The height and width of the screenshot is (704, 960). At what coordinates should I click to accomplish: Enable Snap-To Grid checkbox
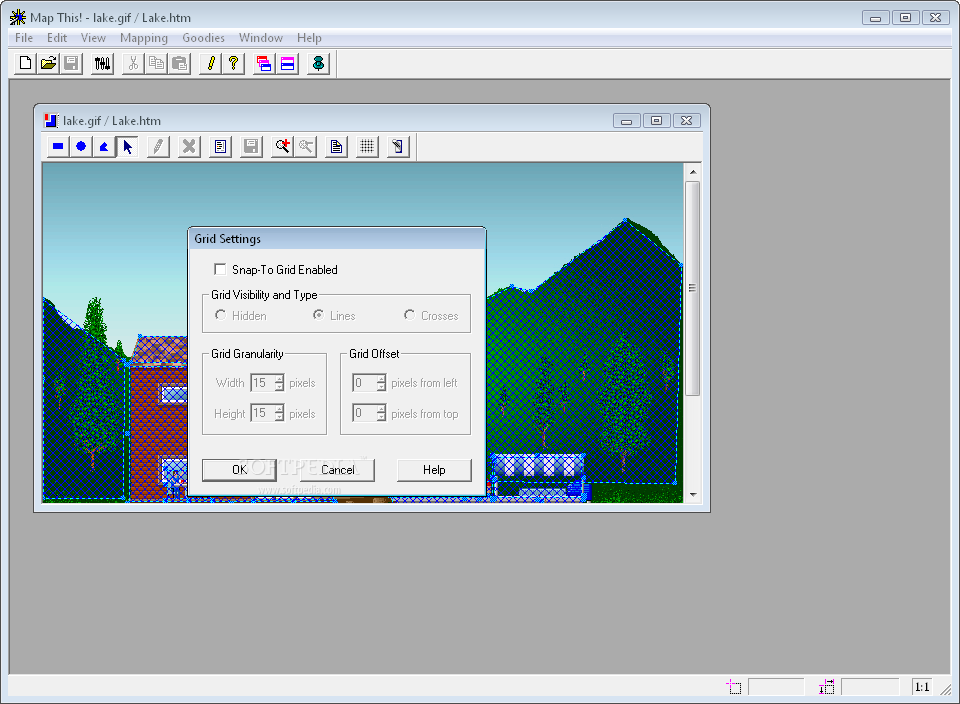220,269
